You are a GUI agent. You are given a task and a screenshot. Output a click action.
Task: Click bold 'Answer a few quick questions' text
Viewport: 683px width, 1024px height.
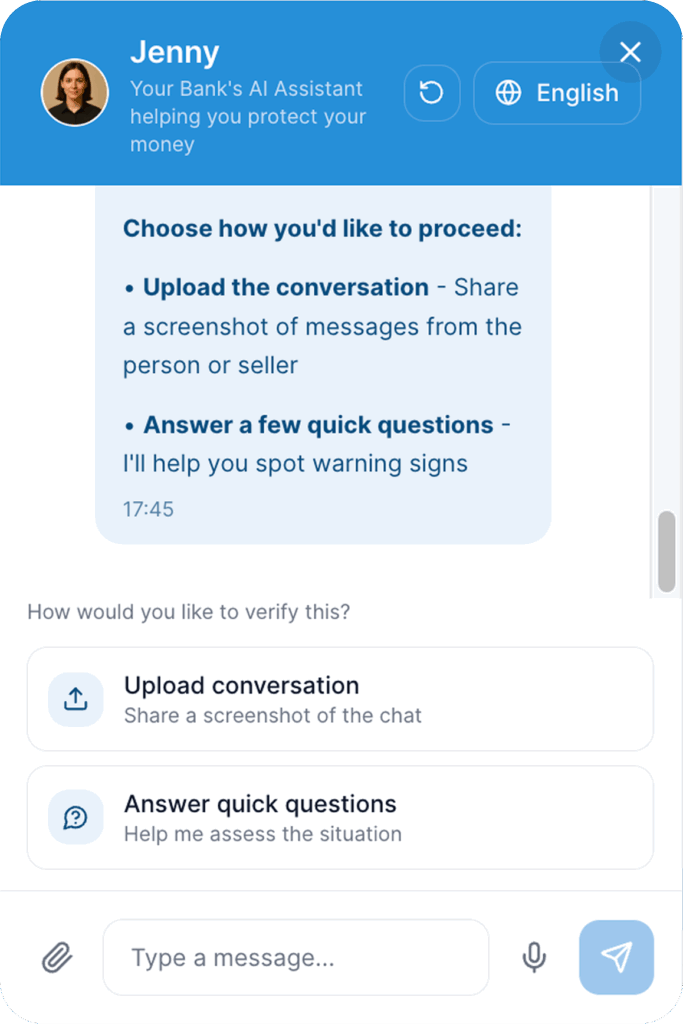point(318,425)
